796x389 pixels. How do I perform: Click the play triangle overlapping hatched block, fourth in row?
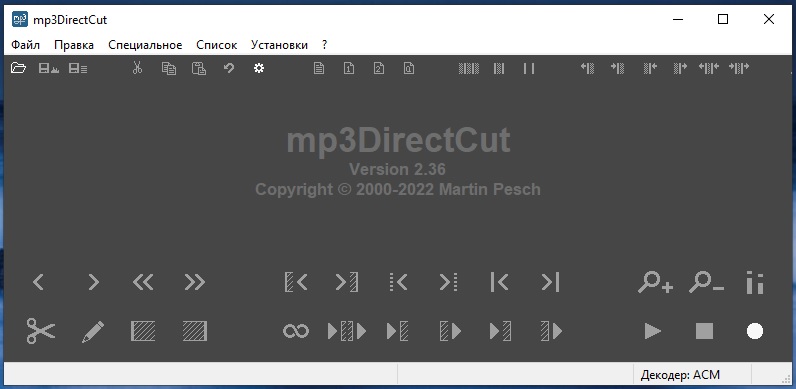point(450,332)
